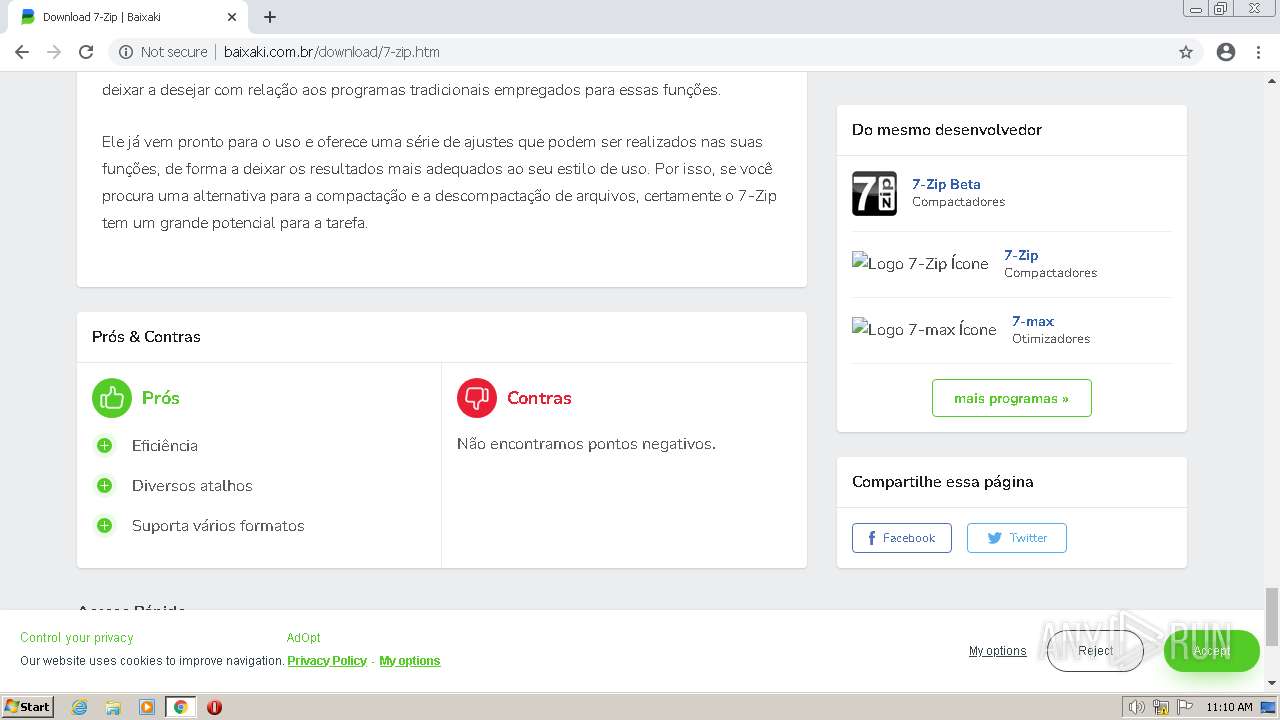The image size is (1280, 720).
Task: Open the Privacy Policy link
Action: [327, 661]
